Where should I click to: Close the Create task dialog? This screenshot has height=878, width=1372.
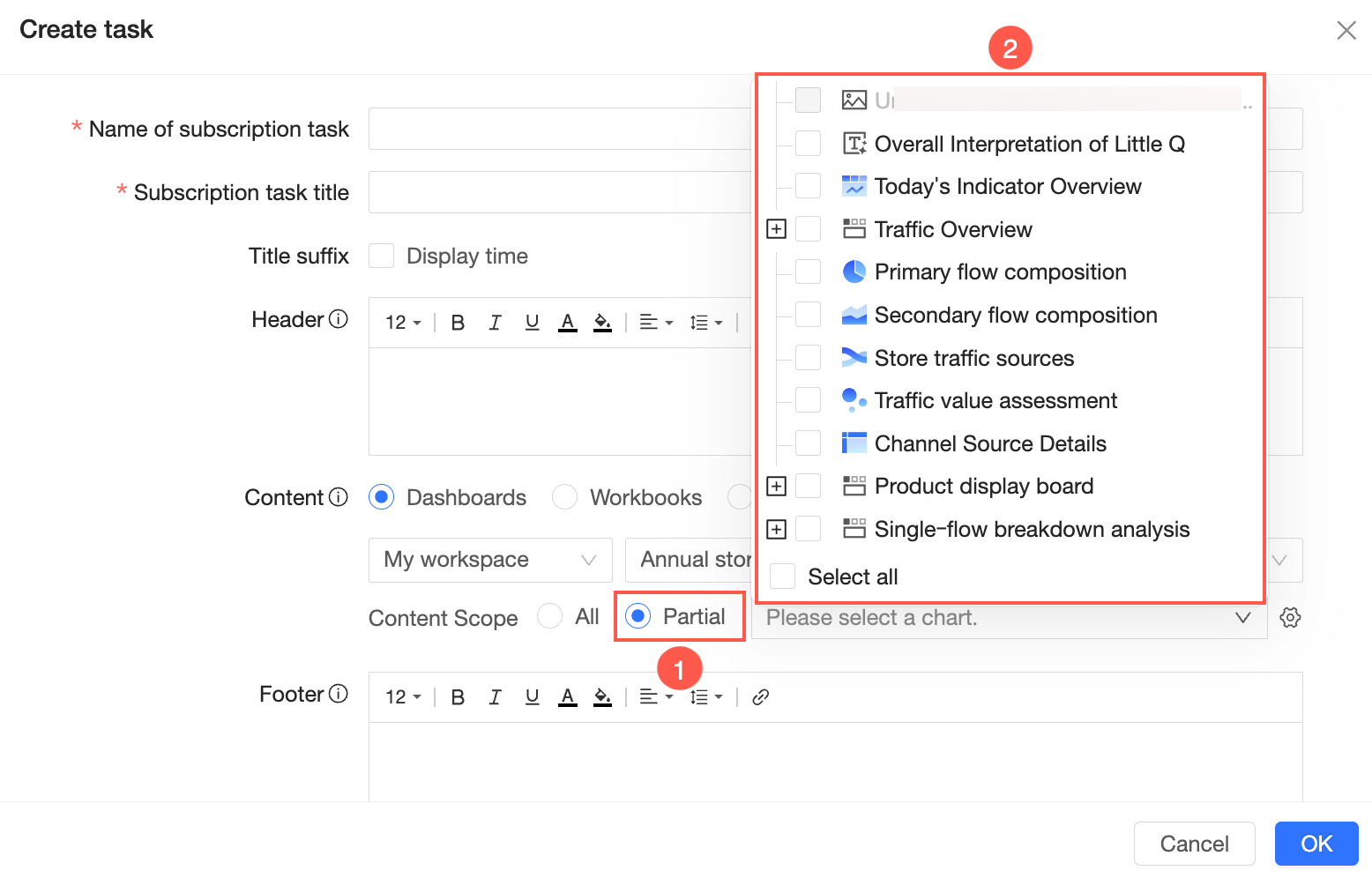click(1346, 30)
